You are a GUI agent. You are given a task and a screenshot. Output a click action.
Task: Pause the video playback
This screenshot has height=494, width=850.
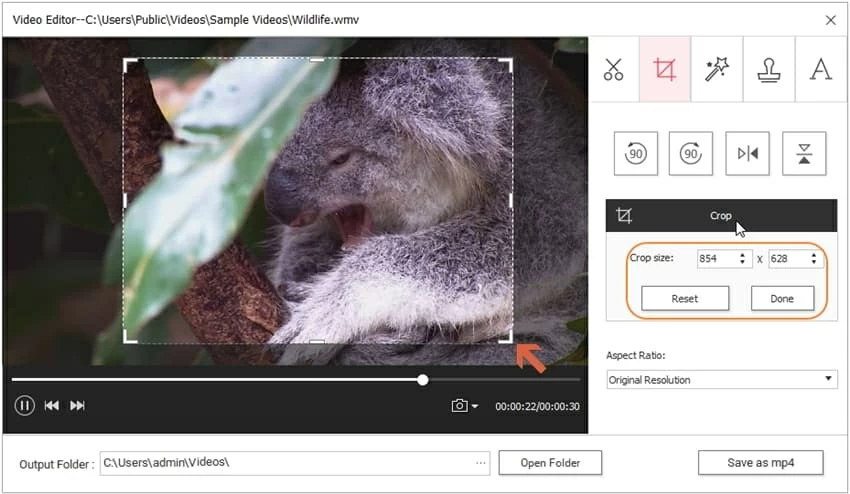coord(24,405)
